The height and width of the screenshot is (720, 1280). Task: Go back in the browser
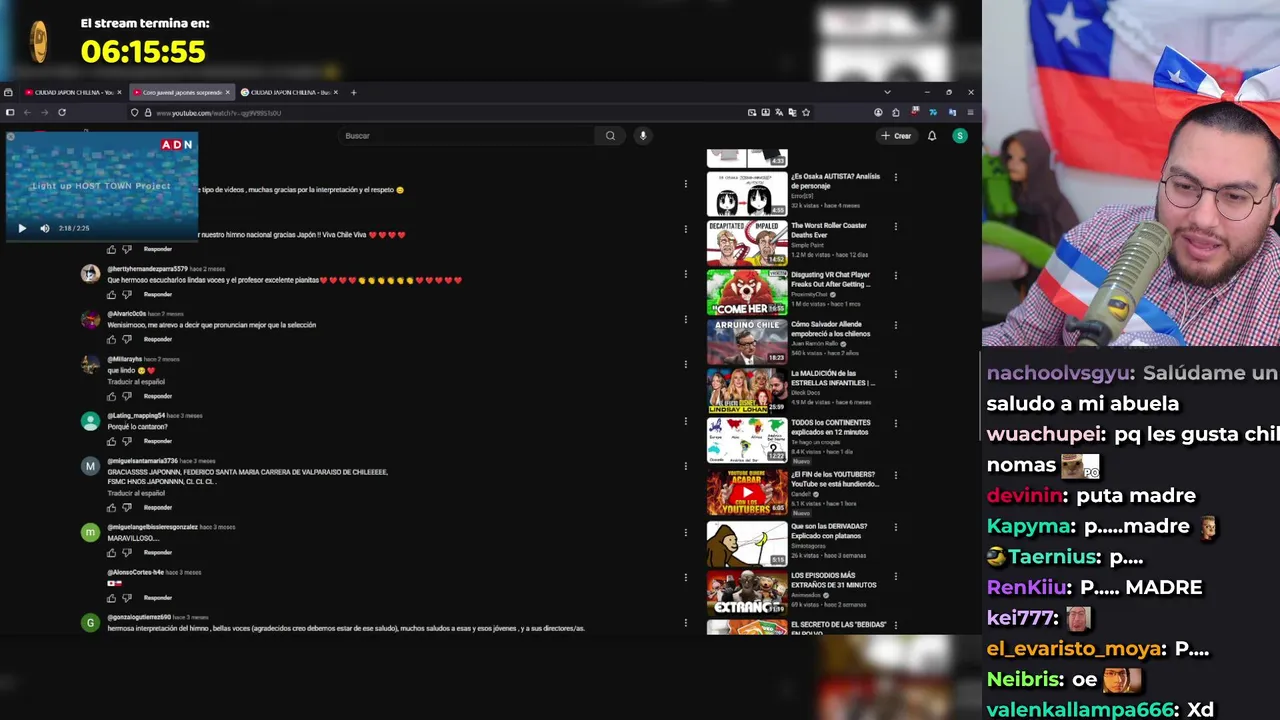(27, 112)
